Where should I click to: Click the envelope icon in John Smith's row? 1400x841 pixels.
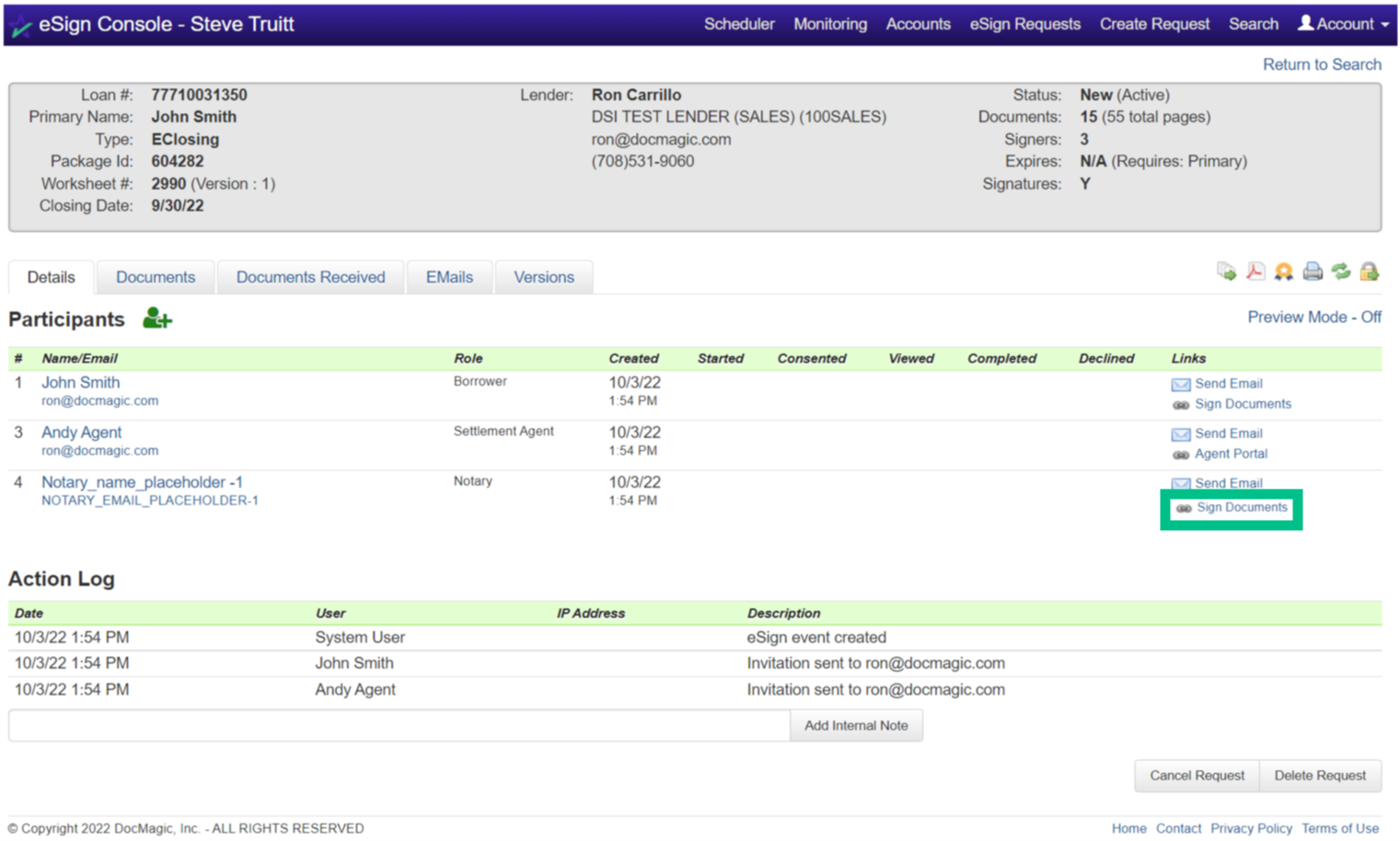pos(1181,384)
